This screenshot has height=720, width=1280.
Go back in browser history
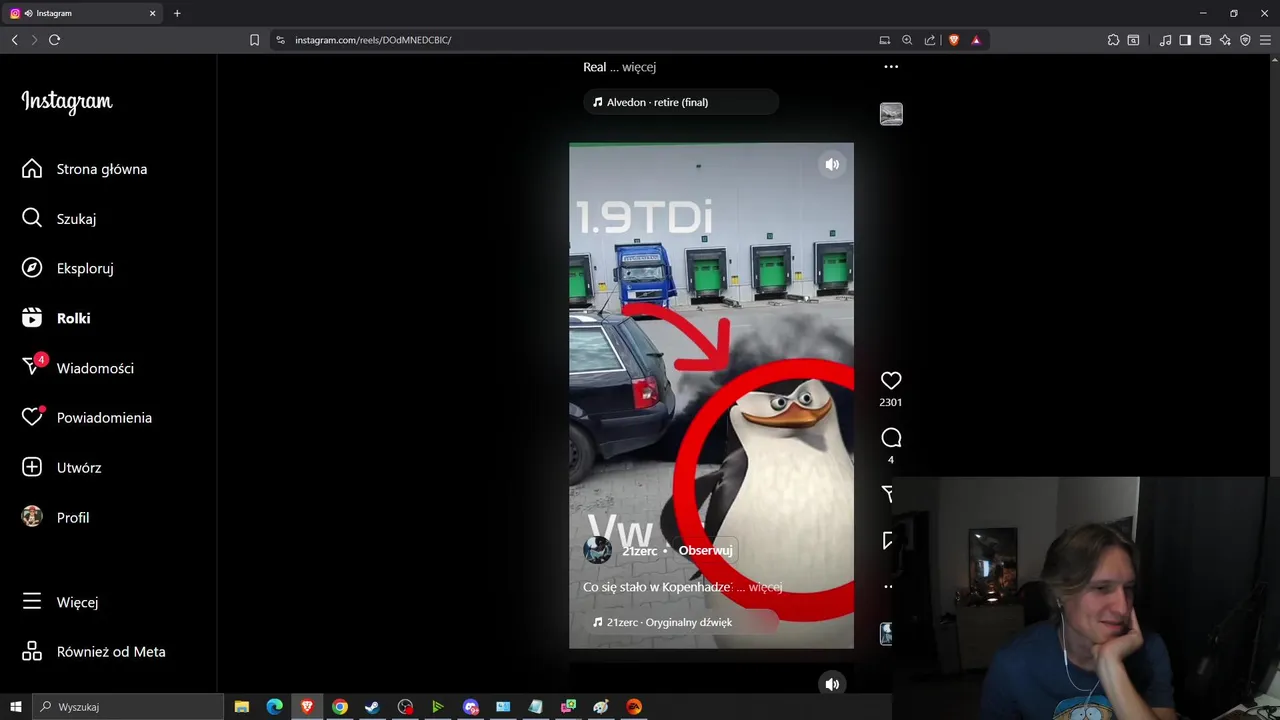pyautogui.click(x=14, y=40)
